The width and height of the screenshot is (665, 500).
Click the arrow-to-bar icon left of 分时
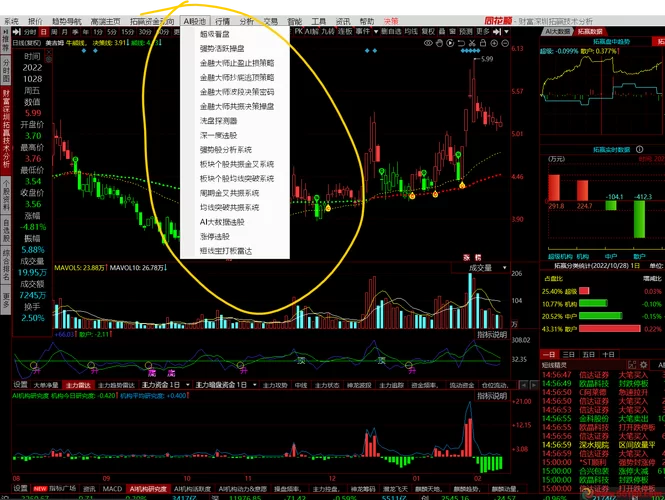pyautogui.click(x=17, y=32)
